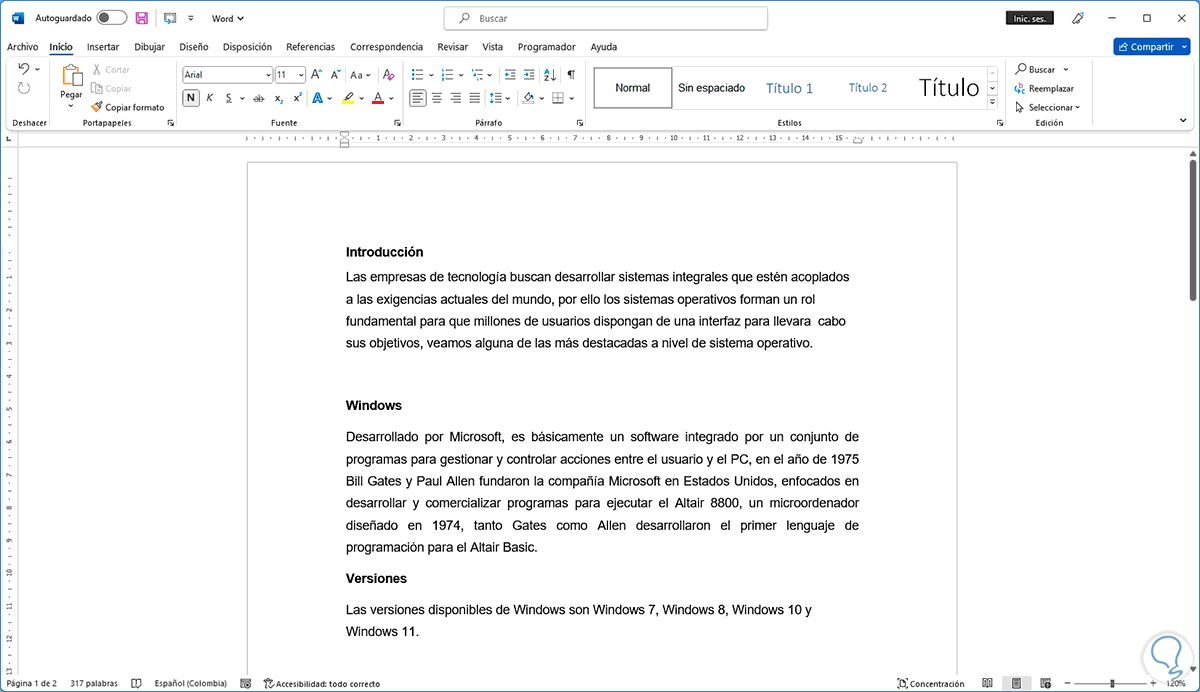
Task: Increase font size with the A up icon
Action: coord(316,74)
